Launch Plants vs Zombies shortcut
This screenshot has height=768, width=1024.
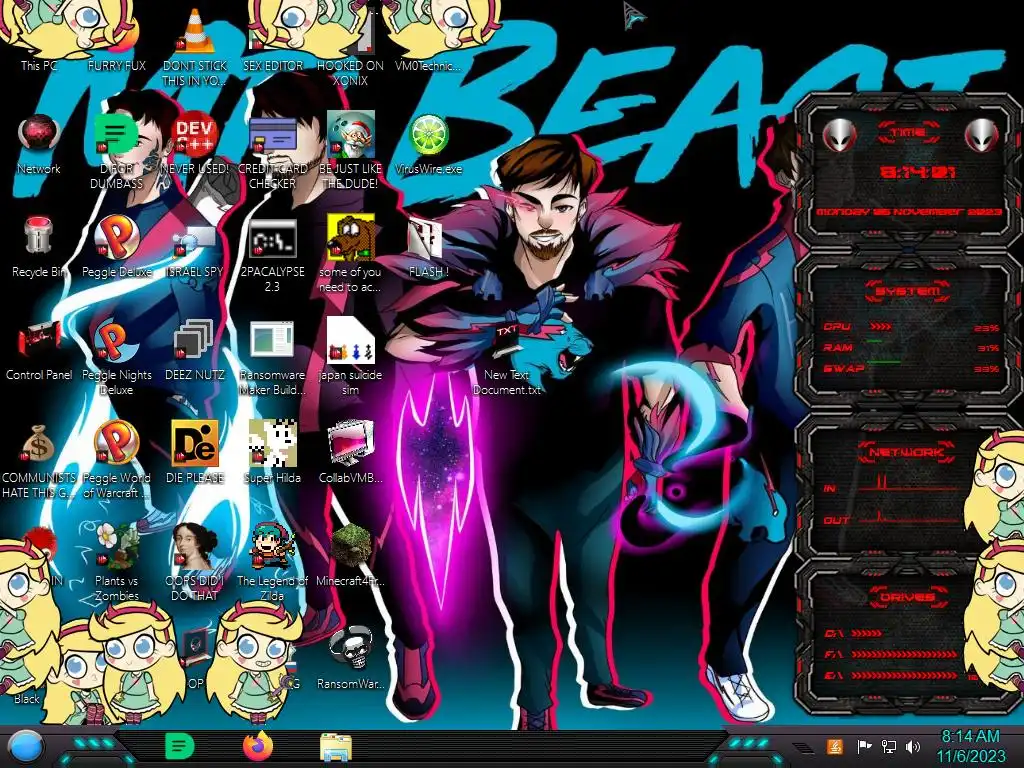(x=116, y=562)
